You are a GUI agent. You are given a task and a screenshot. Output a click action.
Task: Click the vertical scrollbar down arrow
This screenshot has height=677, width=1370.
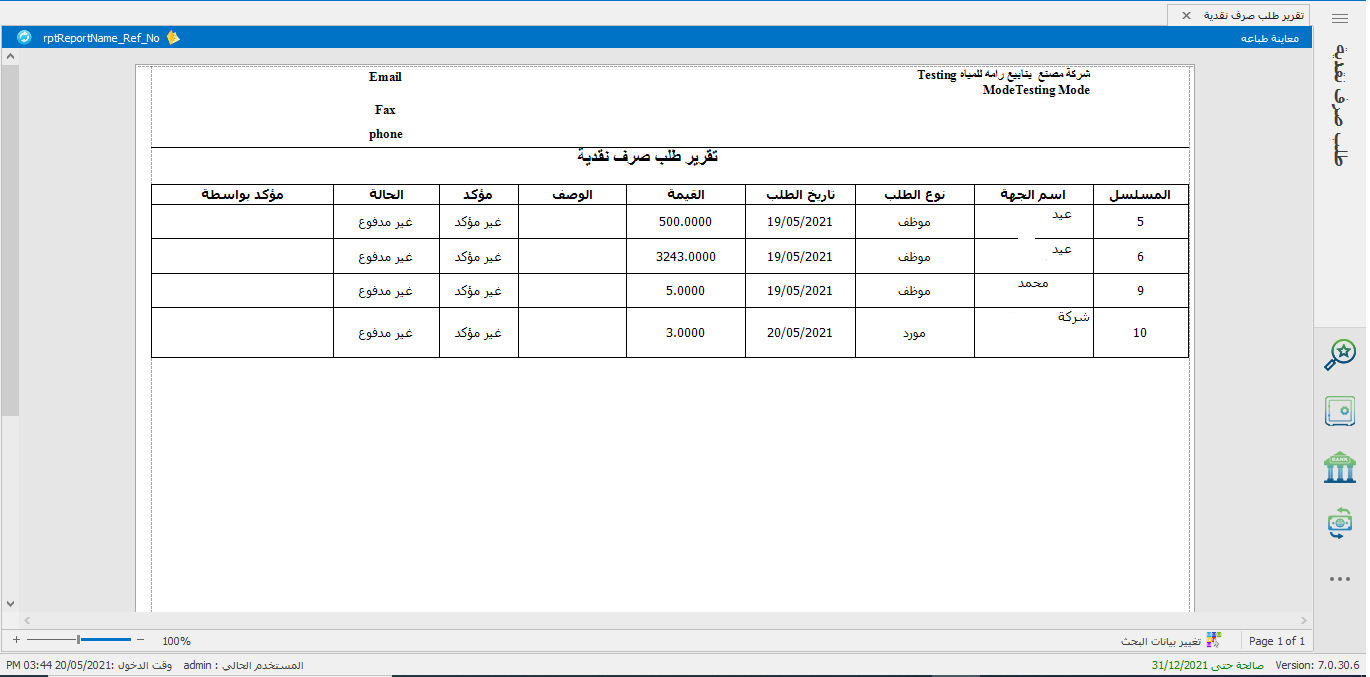coord(10,604)
